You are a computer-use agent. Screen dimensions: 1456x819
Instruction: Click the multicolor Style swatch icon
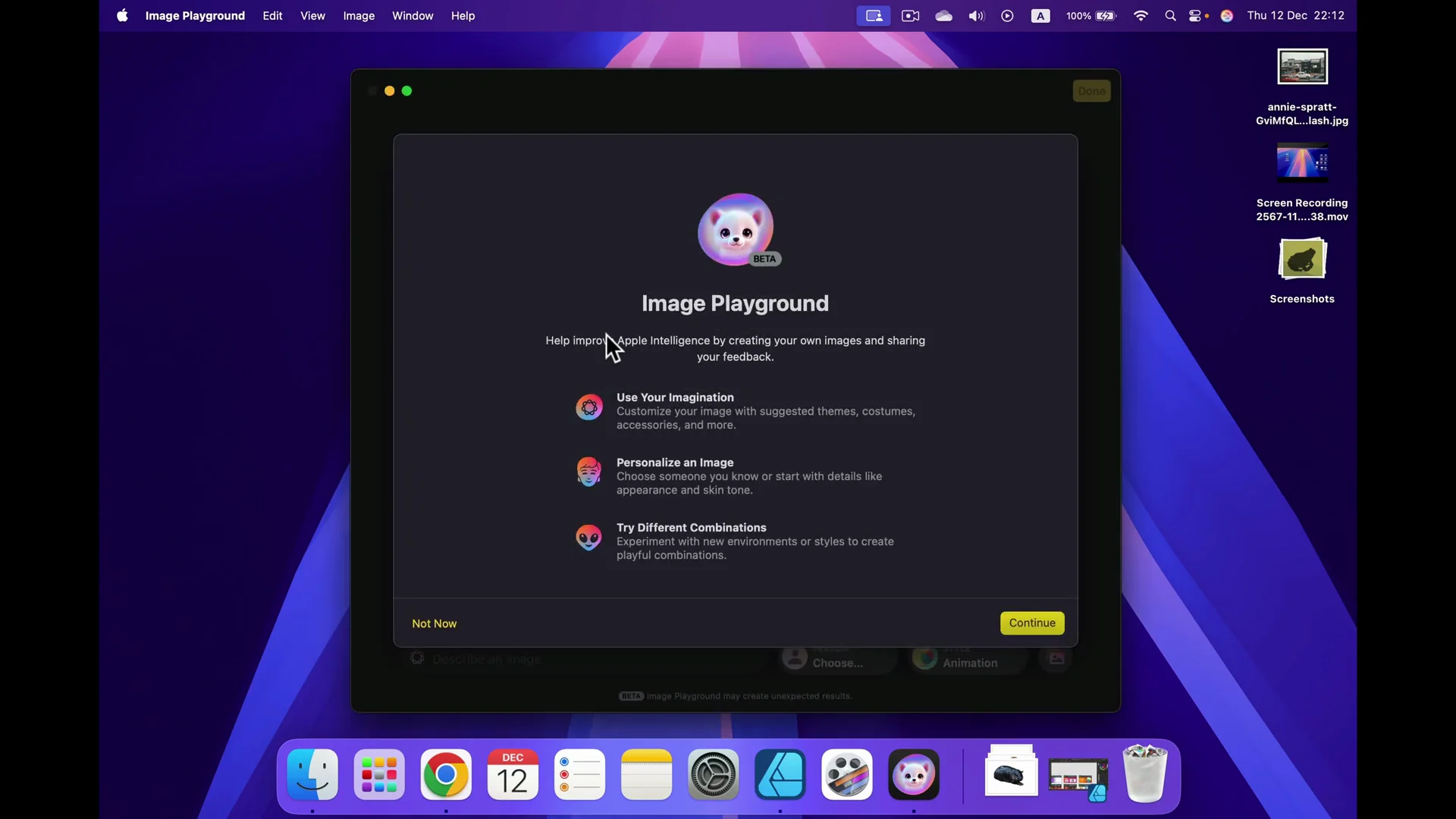coord(926,657)
